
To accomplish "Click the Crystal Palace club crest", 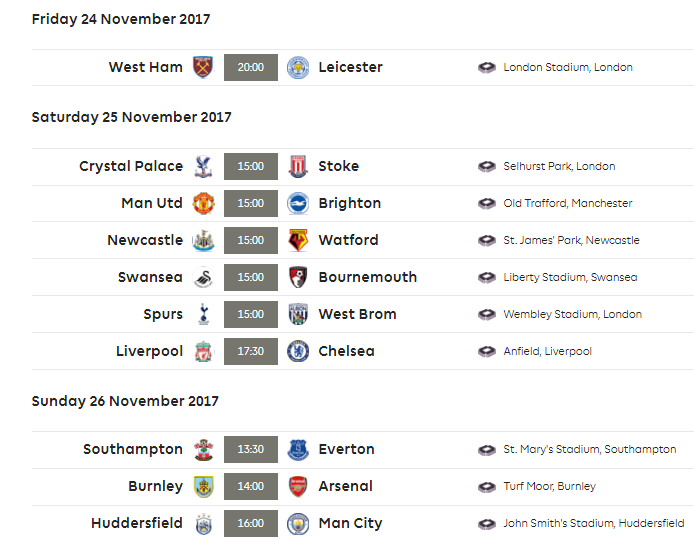I will [203, 166].
